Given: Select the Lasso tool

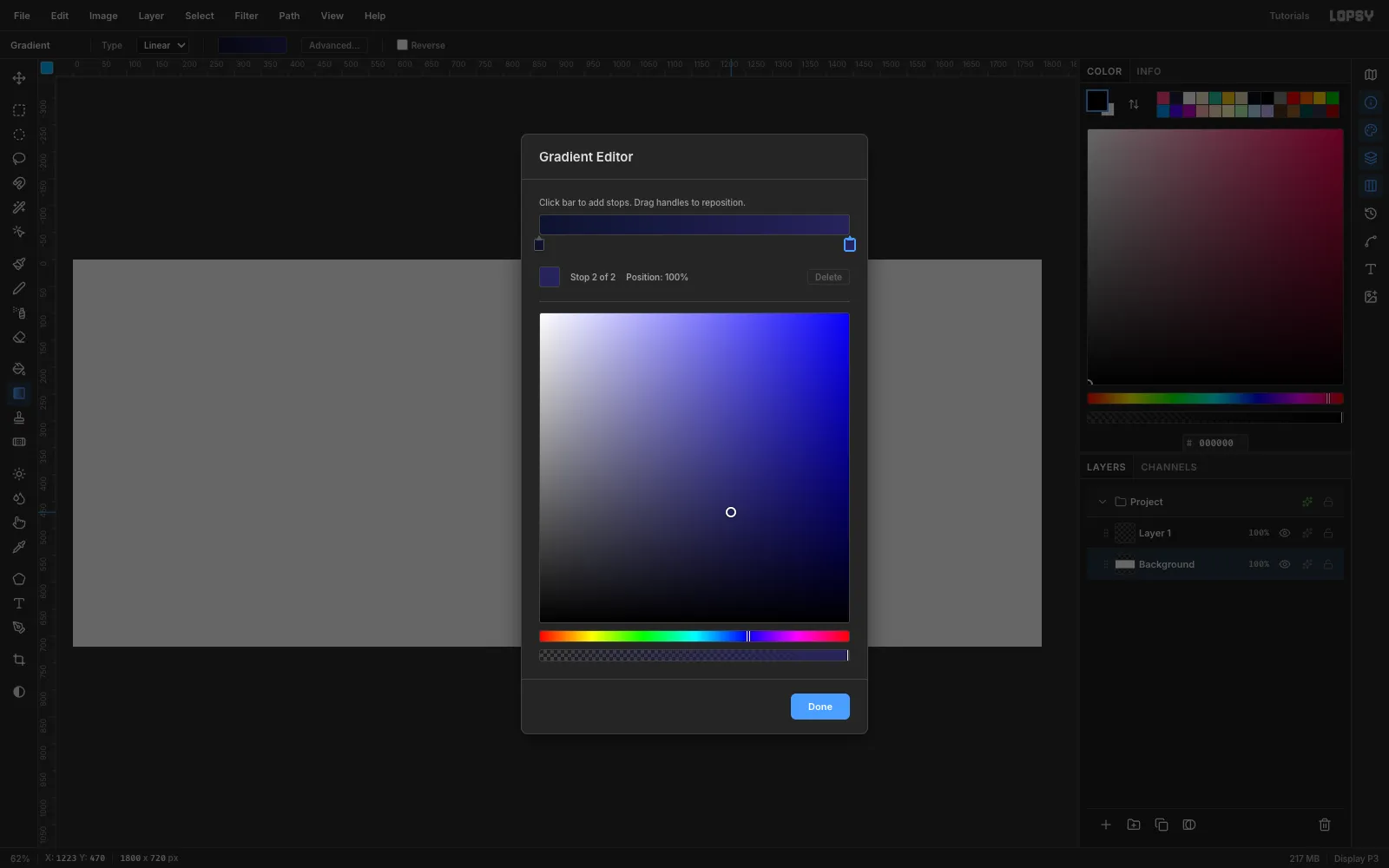Looking at the screenshot, I should [x=18, y=159].
